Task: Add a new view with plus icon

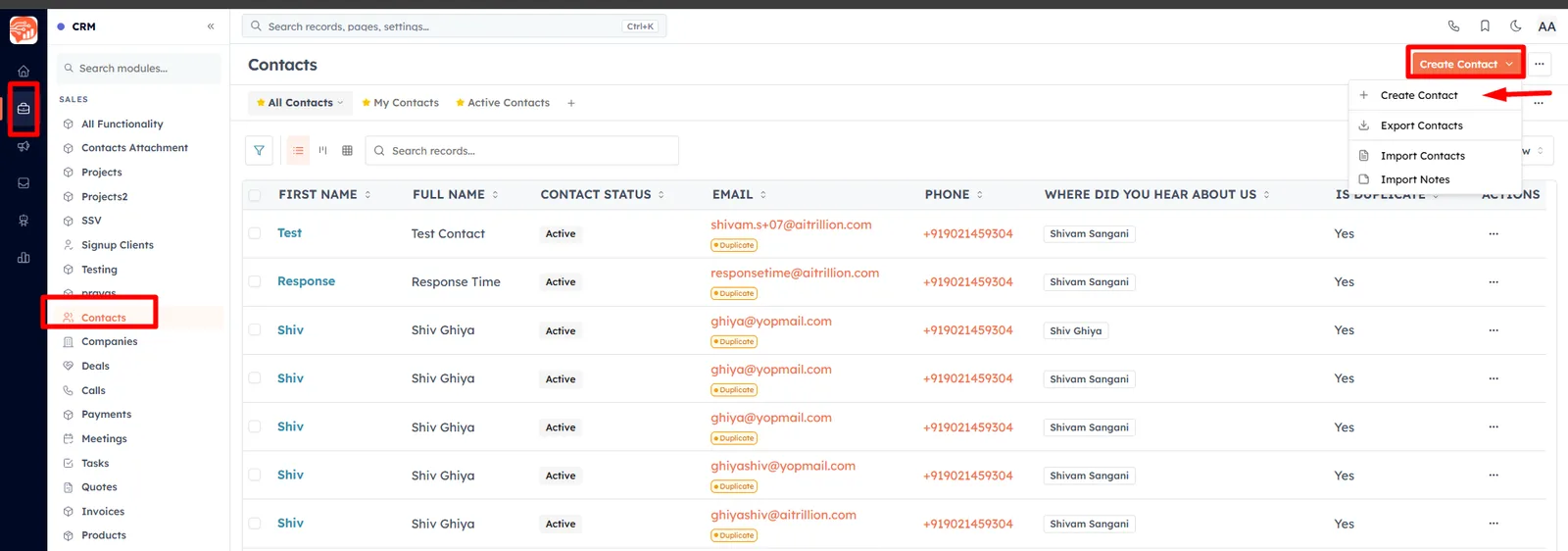Action: click(x=571, y=103)
